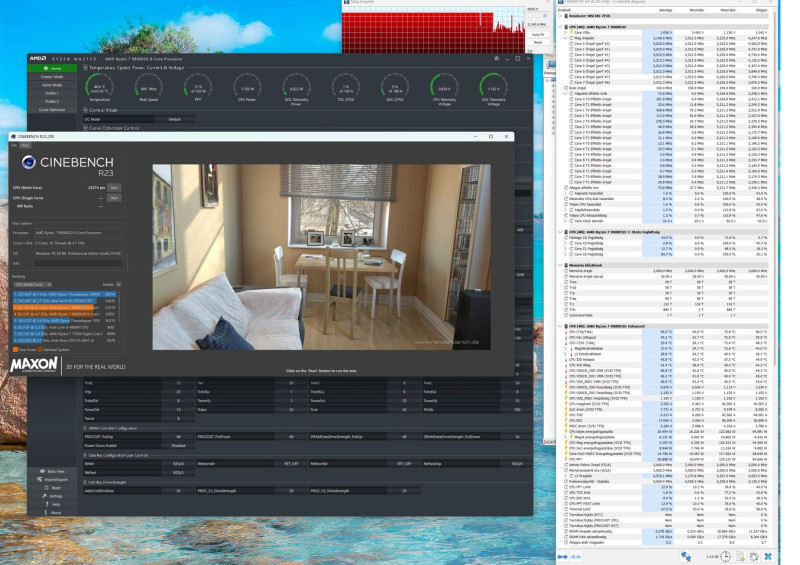
Task: Click the Cinebench logo sphere icon
Action: (x=29, y=162)
